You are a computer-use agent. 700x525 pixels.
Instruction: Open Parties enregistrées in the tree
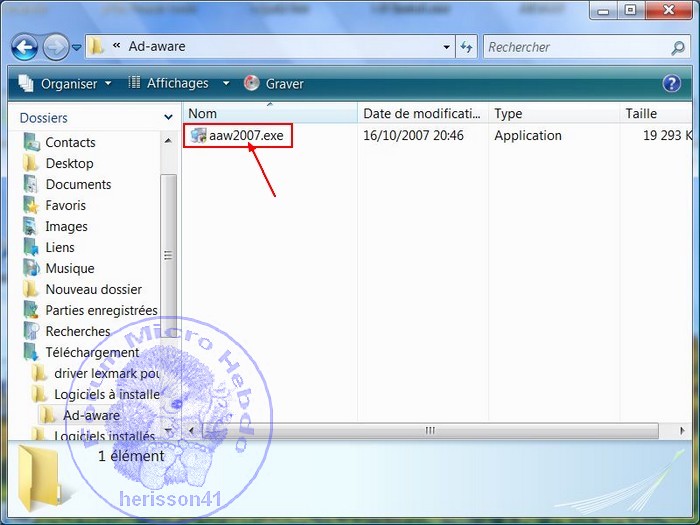tap(102, 310)
